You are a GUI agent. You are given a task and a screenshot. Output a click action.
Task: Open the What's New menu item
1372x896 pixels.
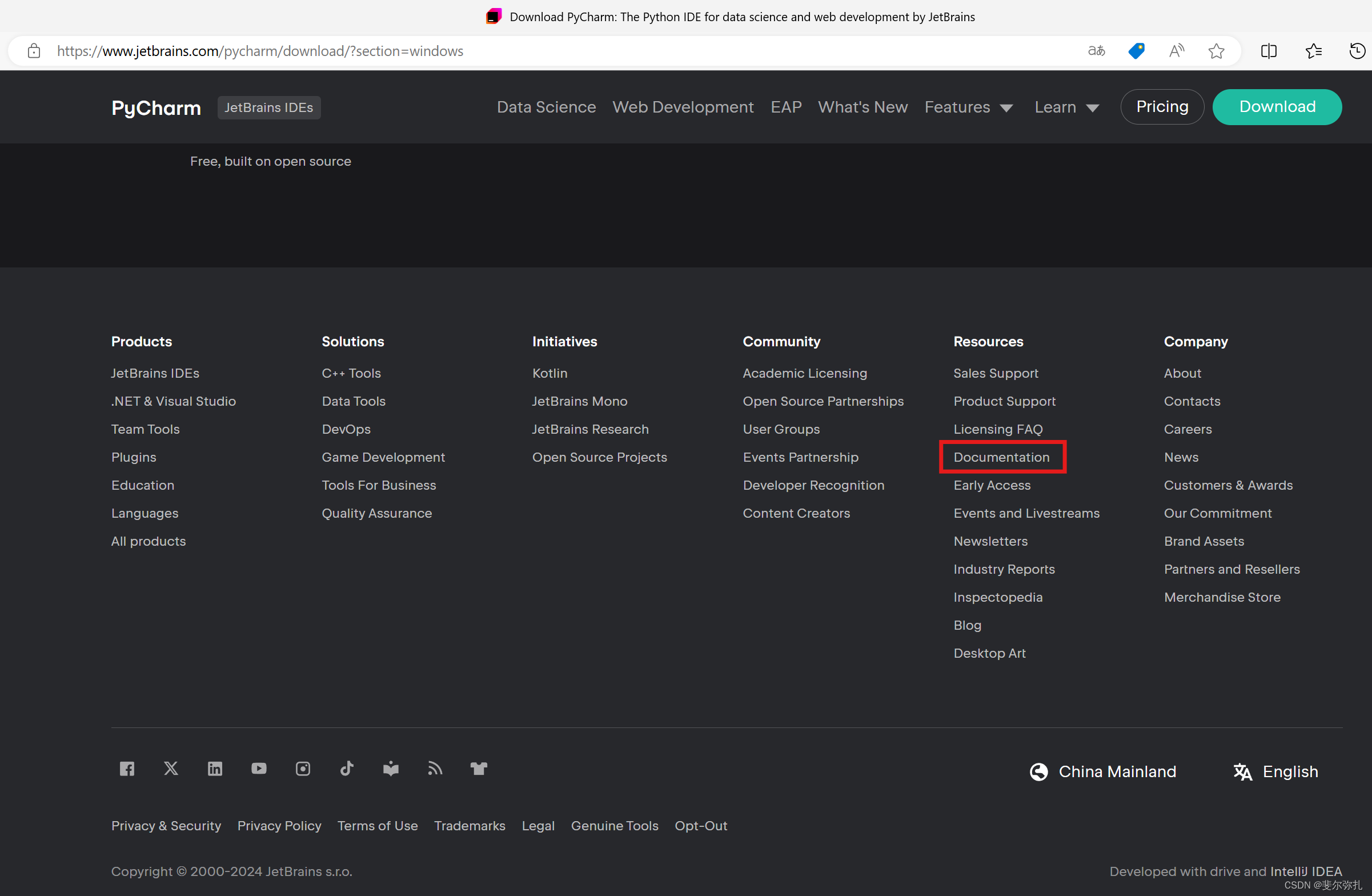(x=862, y=107)
